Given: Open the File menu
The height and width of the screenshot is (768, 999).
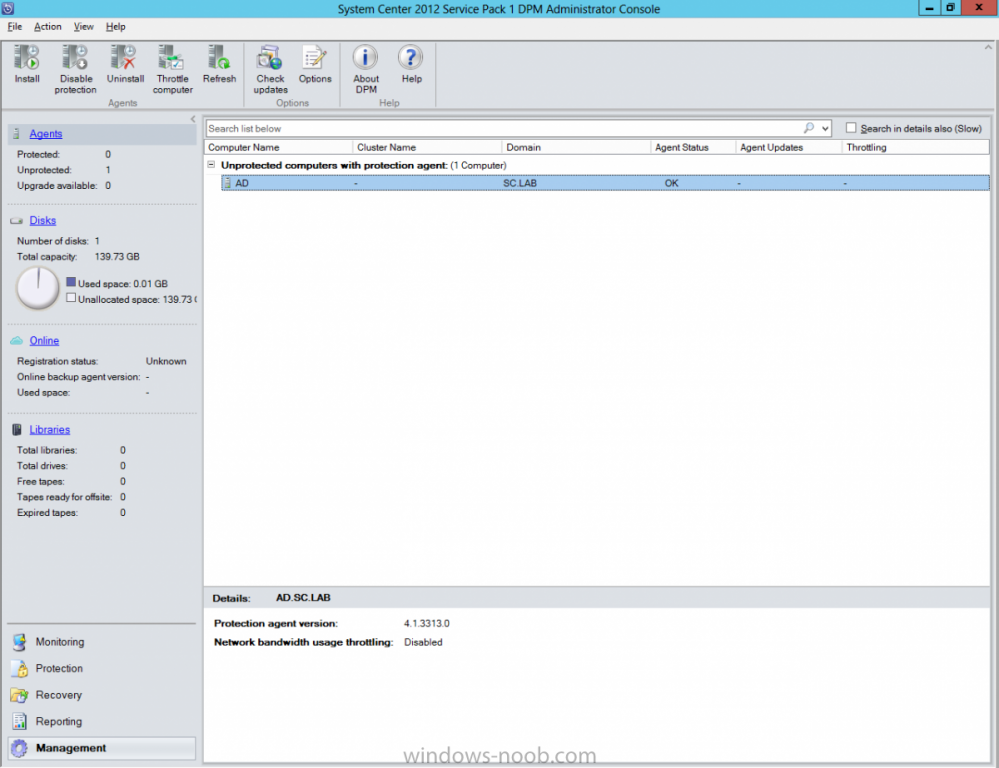Looking at the screenshot, I should click(15, 27).
